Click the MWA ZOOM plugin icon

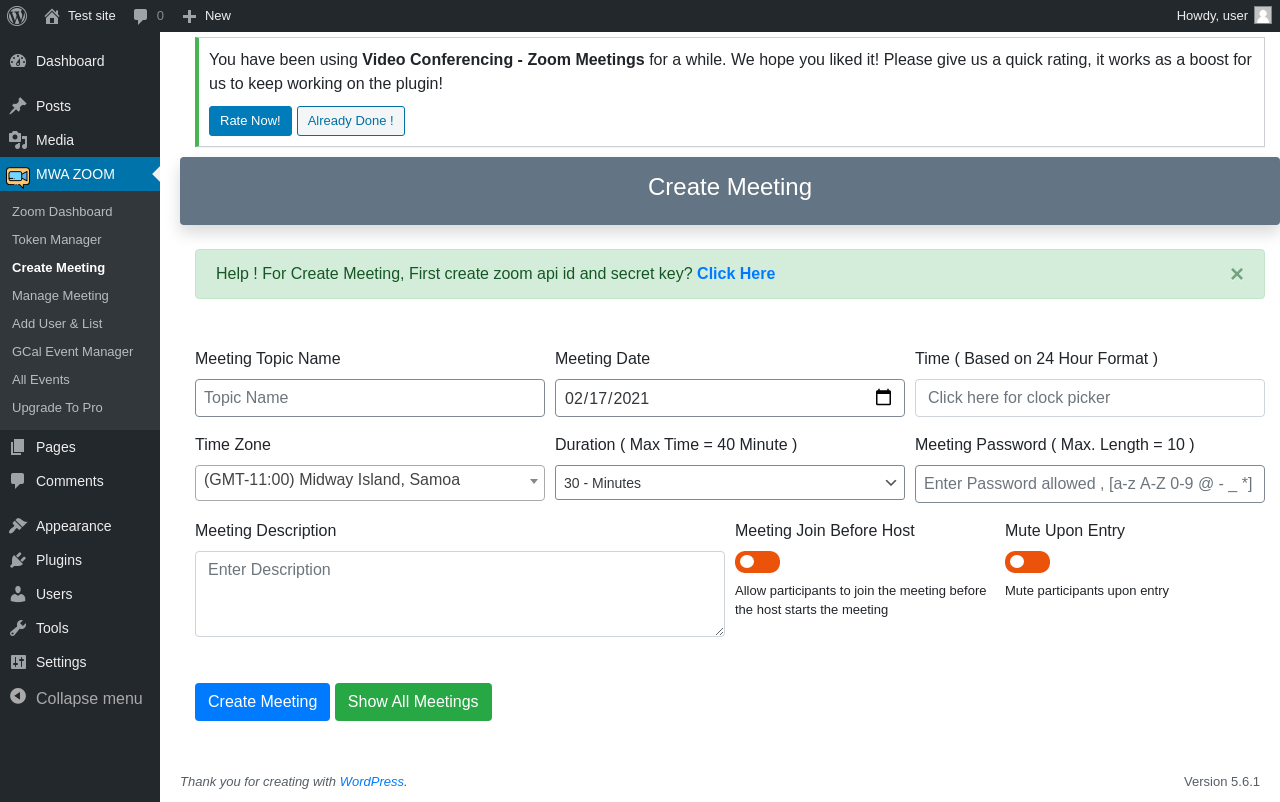(18, 176)
